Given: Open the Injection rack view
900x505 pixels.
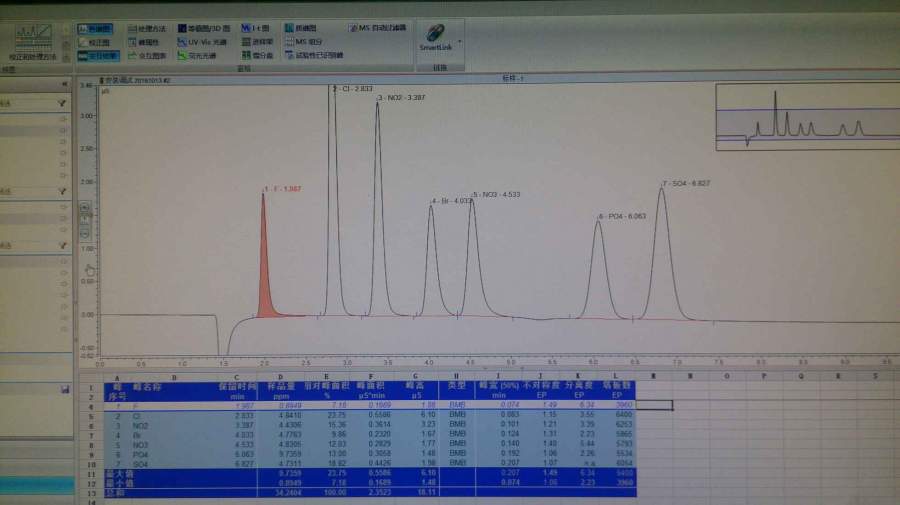Looking at the screenshot, I should 257,42.
